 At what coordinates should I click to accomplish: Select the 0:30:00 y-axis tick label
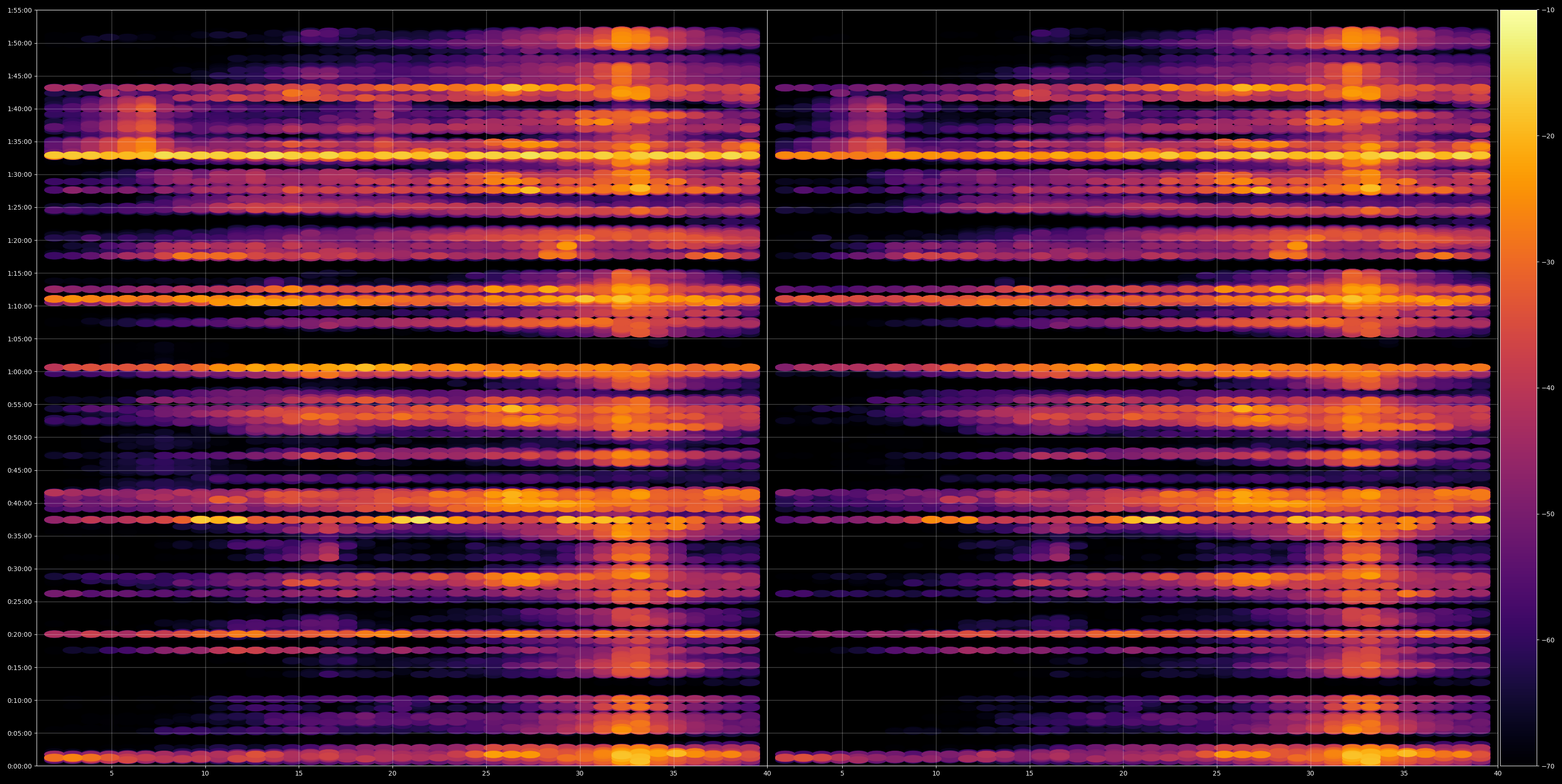(19, 569)
